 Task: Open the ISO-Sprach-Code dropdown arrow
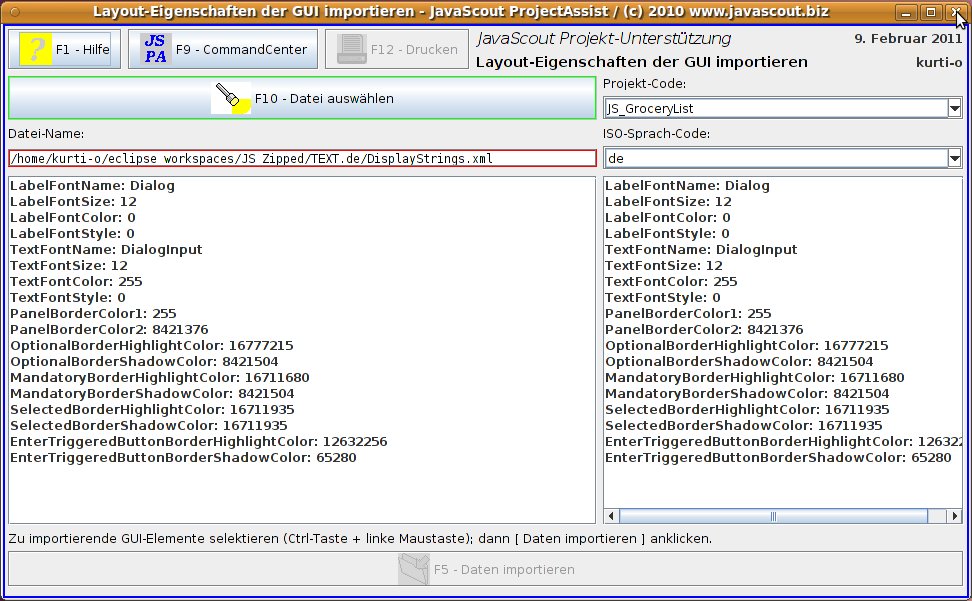pyautogui.click(x=954, y=158)
